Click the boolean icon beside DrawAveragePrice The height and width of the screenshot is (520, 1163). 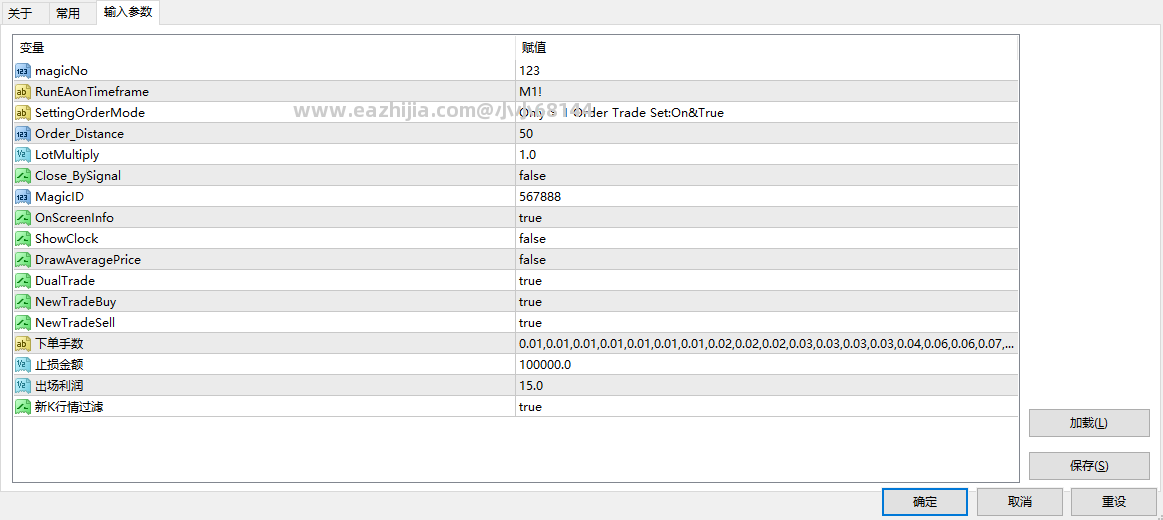[22, 260]
